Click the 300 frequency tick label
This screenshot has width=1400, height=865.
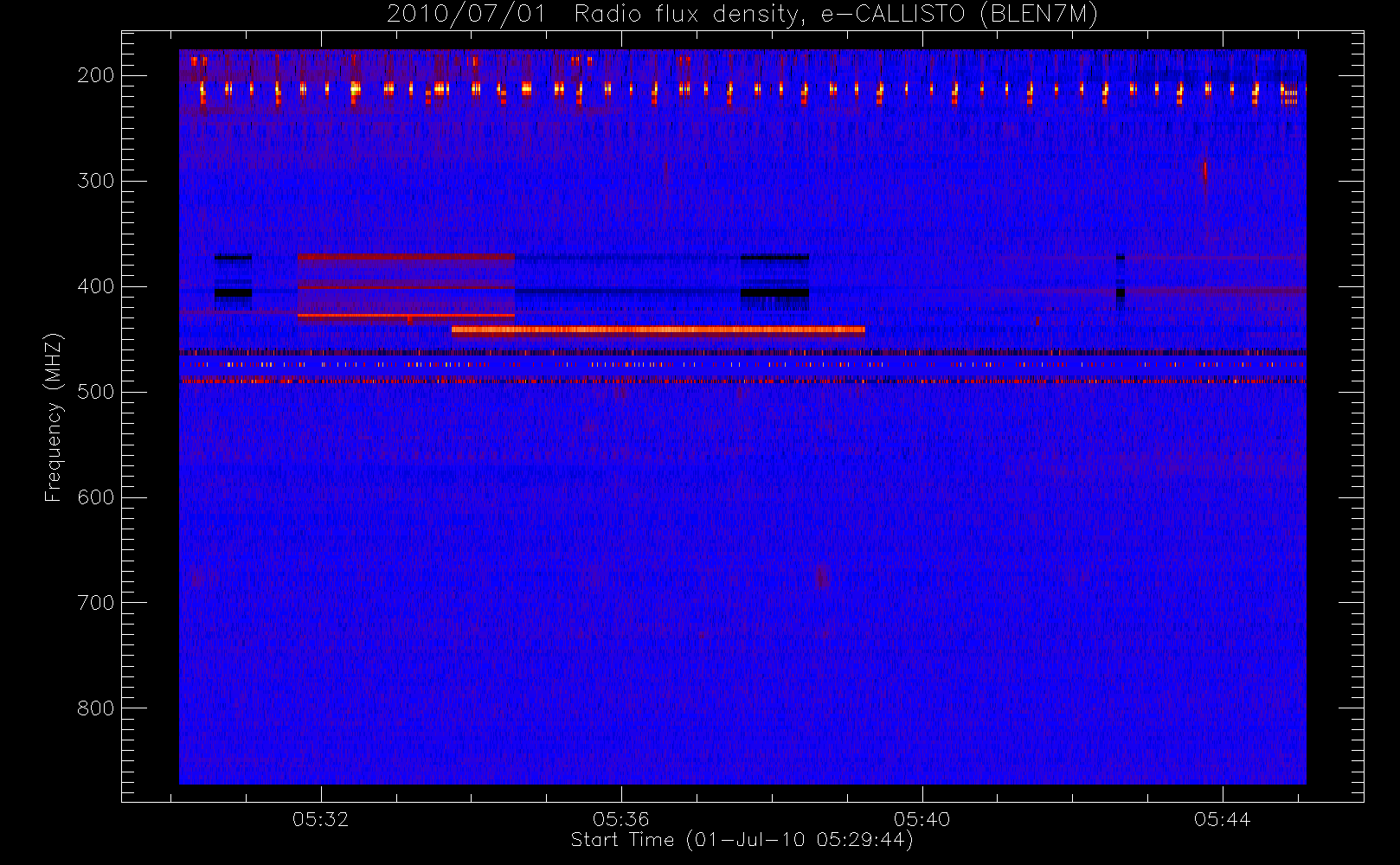(95, 181)
